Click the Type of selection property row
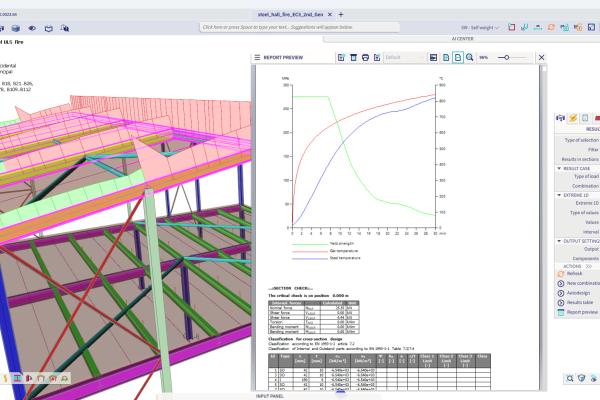 click(x=577, y=140)
